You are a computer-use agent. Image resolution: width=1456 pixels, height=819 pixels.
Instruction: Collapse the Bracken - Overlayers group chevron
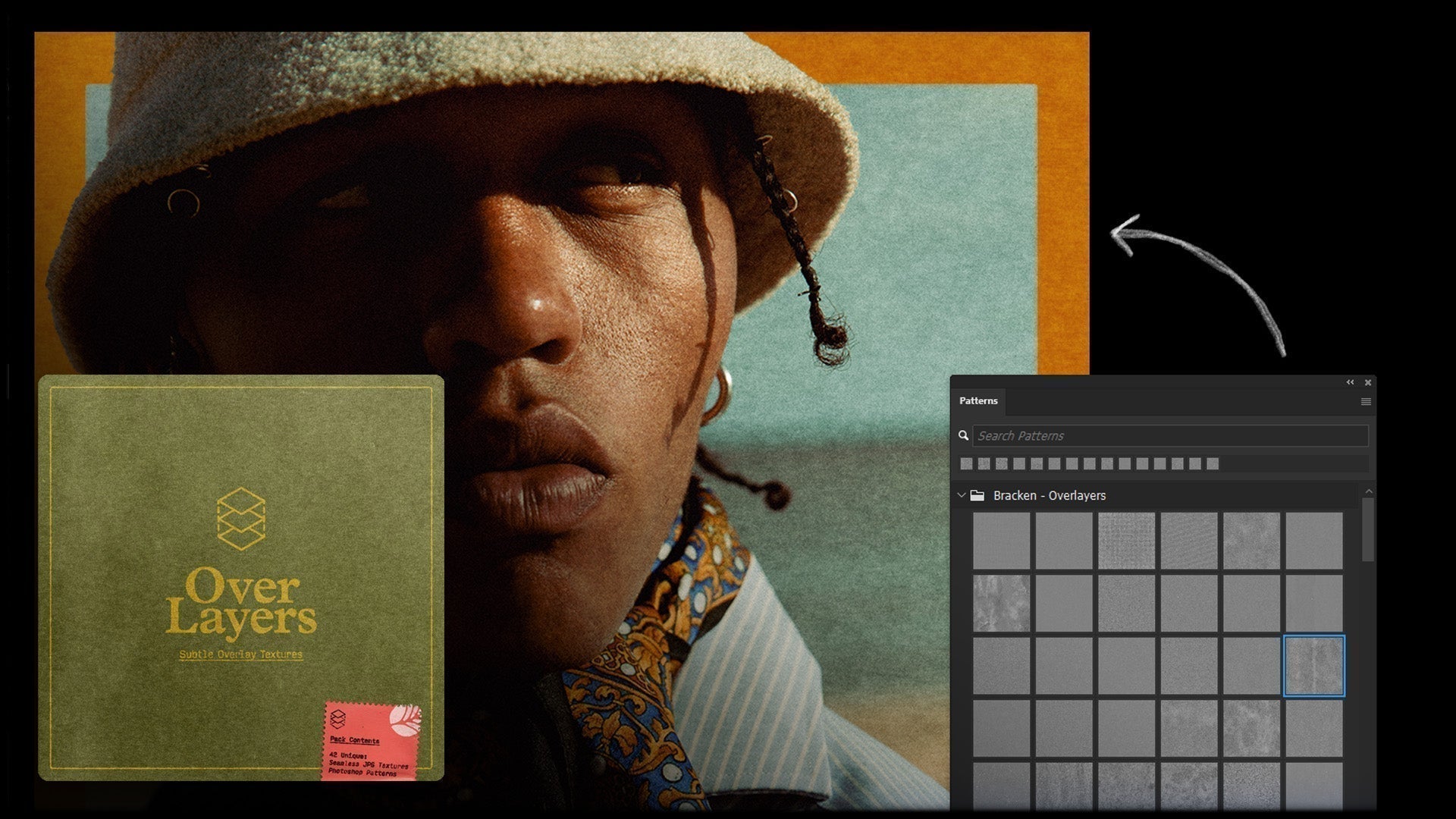[x=962, y=495]
